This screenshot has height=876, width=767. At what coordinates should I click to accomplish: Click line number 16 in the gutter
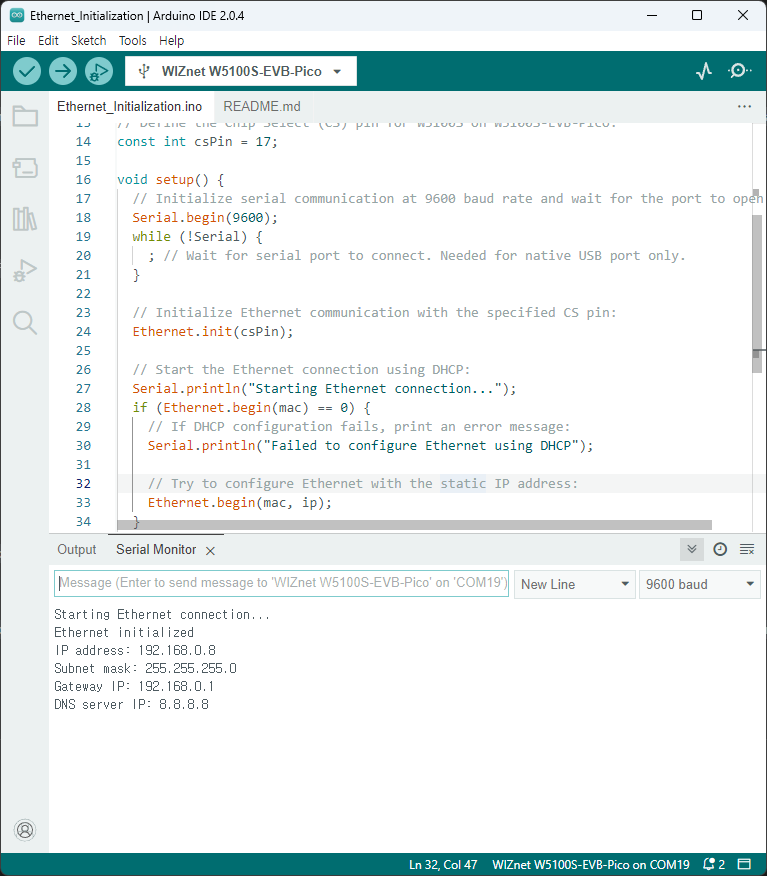tap(83, 179)
